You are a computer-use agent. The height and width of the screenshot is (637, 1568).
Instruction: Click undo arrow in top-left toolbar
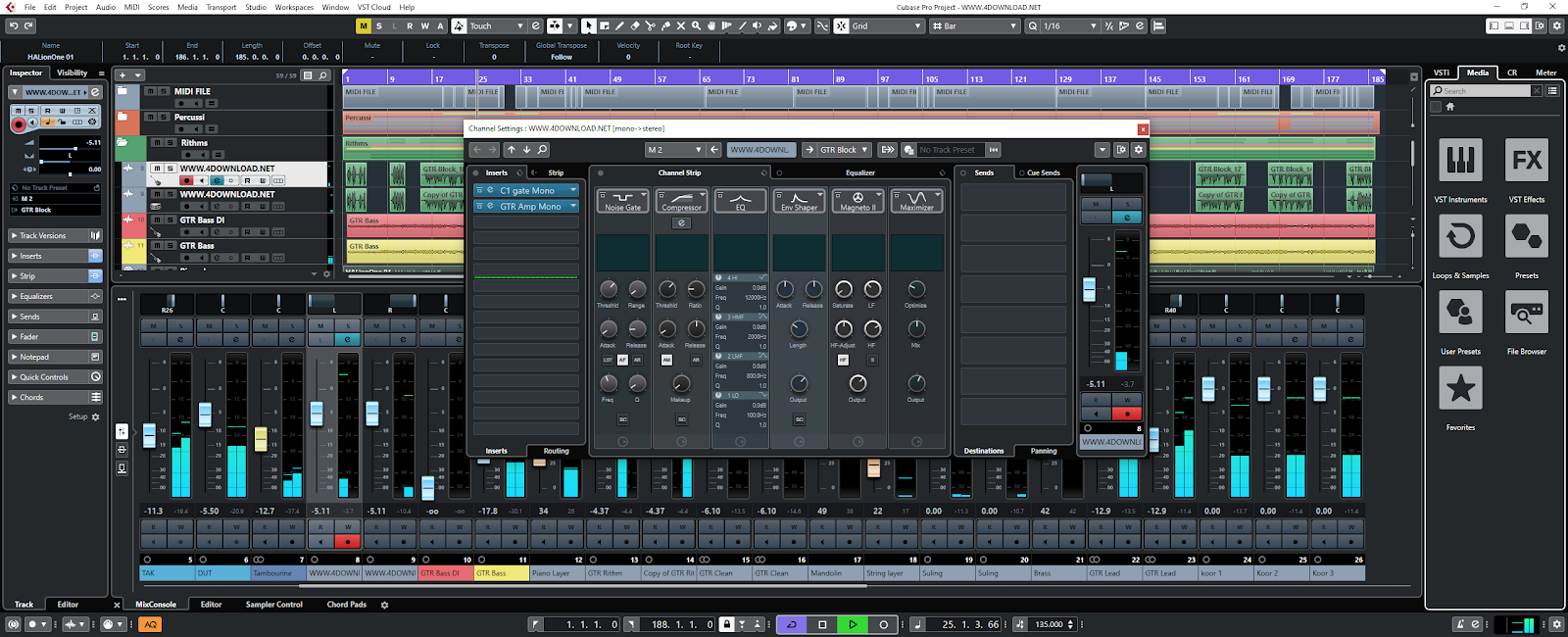pyautogui.click(x=14, y=26)
